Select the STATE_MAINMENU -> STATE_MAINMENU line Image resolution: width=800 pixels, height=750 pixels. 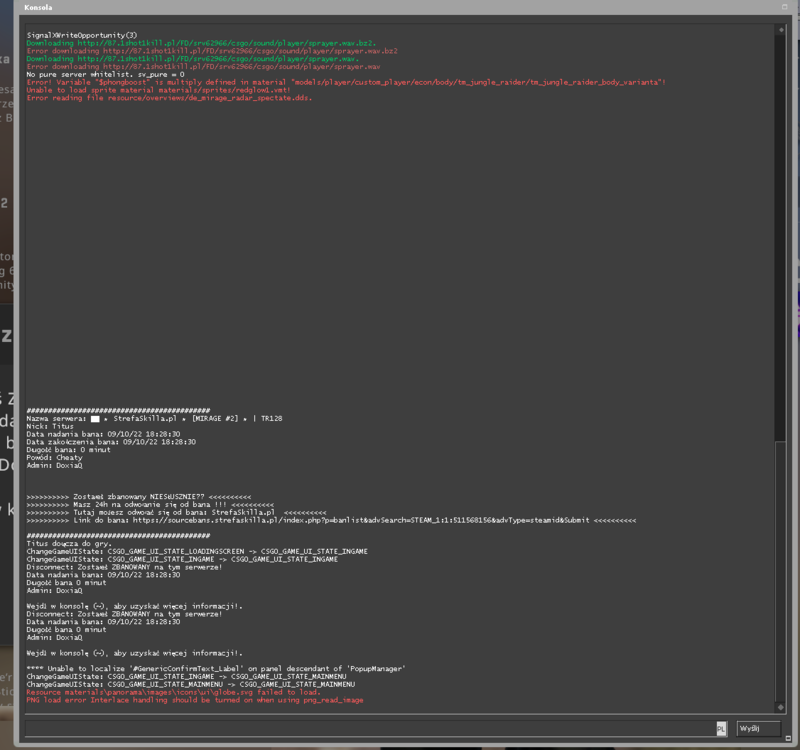pos(191,685)
